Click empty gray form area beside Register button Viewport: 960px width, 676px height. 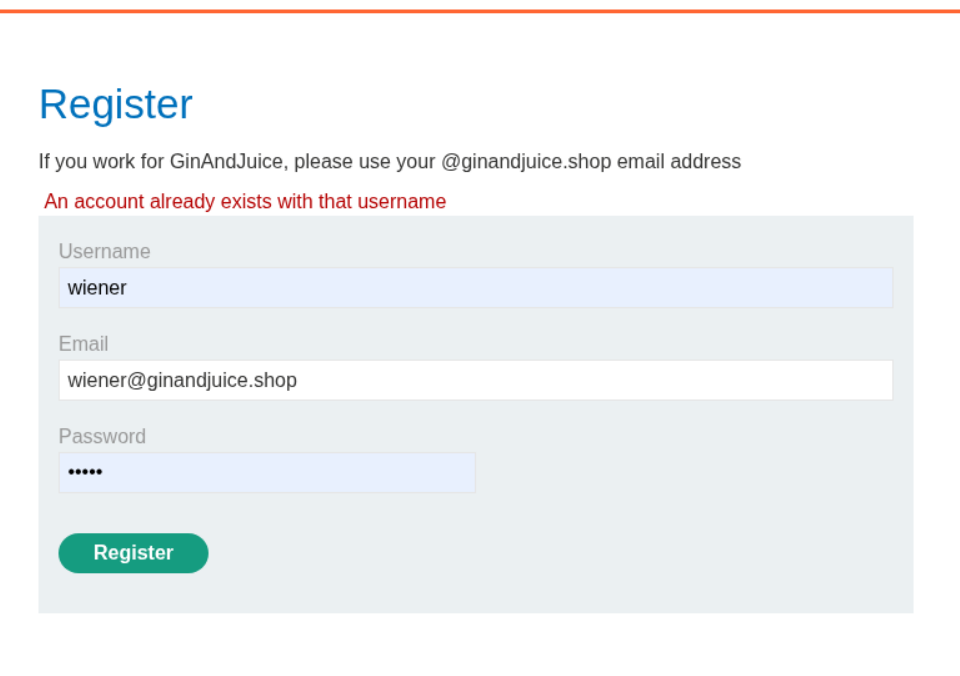(x=560, y=553)
